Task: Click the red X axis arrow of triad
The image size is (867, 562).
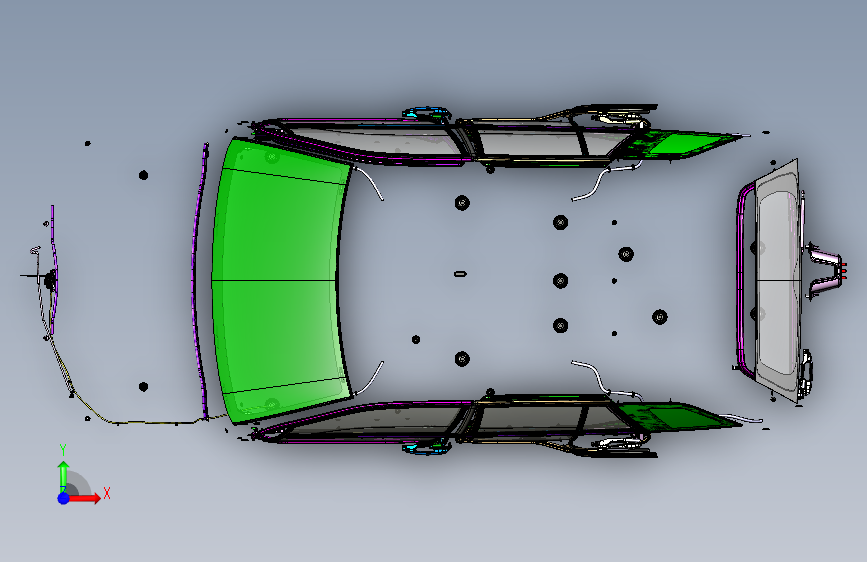Action: (x=84, y=498)
